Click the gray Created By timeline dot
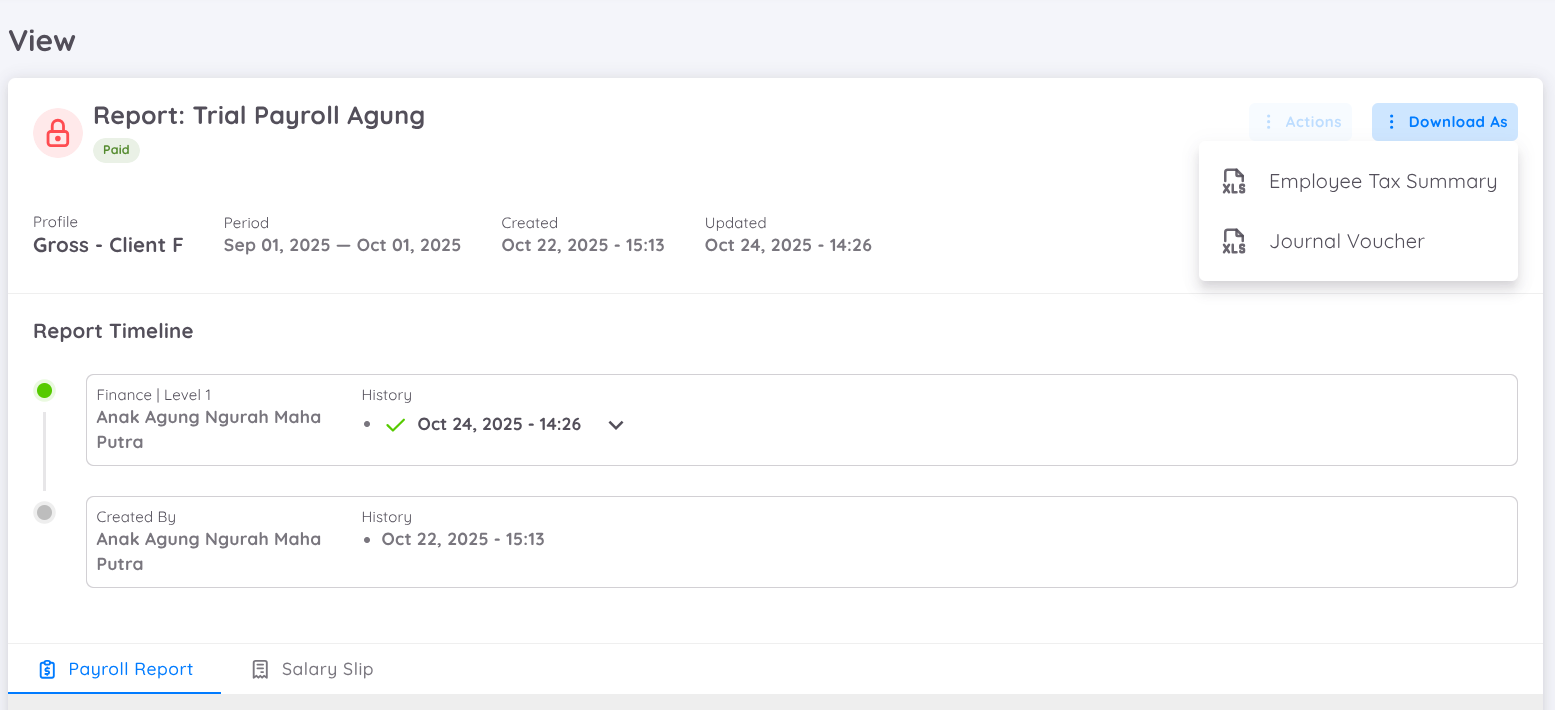Image resolution: width=1555 pixels, height=710 pixels. point(44,513)
